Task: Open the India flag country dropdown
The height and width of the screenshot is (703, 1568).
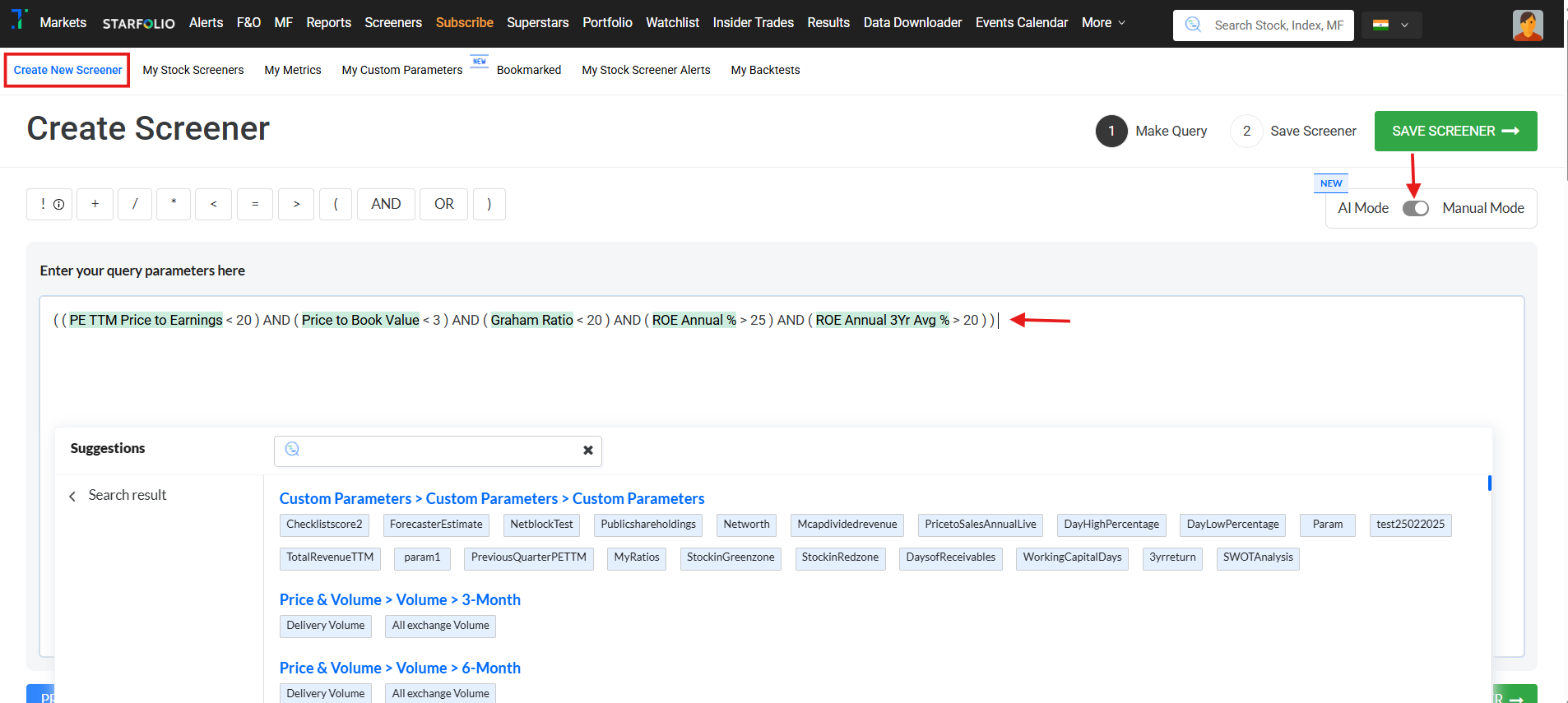Action: pos(1391,25)
